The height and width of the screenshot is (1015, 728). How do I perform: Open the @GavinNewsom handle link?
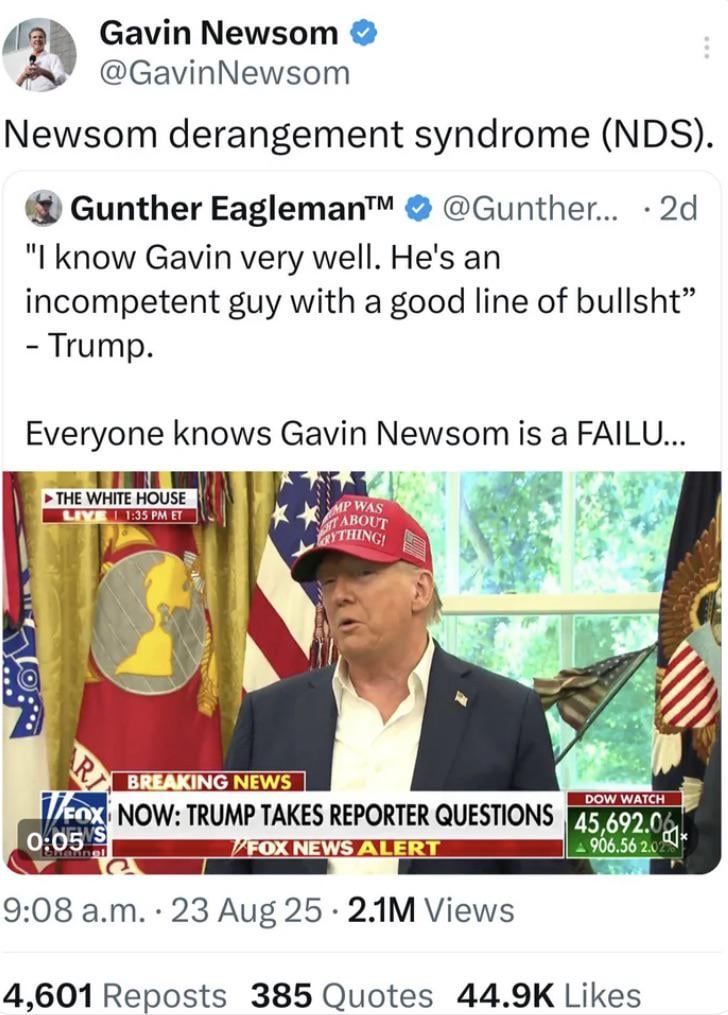click(225, 74)
